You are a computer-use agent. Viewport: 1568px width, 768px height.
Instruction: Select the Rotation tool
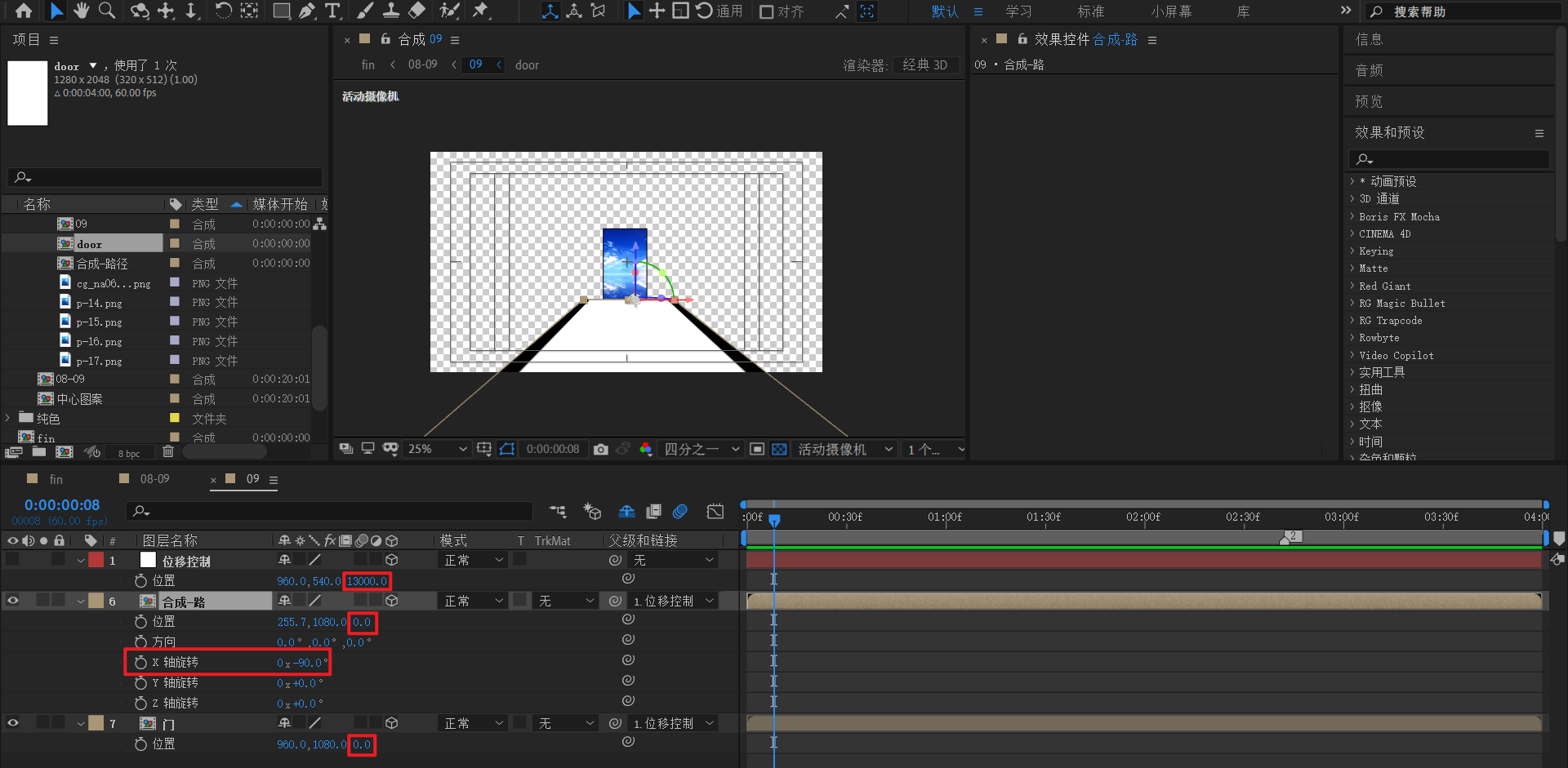click(x=223, y=11)
